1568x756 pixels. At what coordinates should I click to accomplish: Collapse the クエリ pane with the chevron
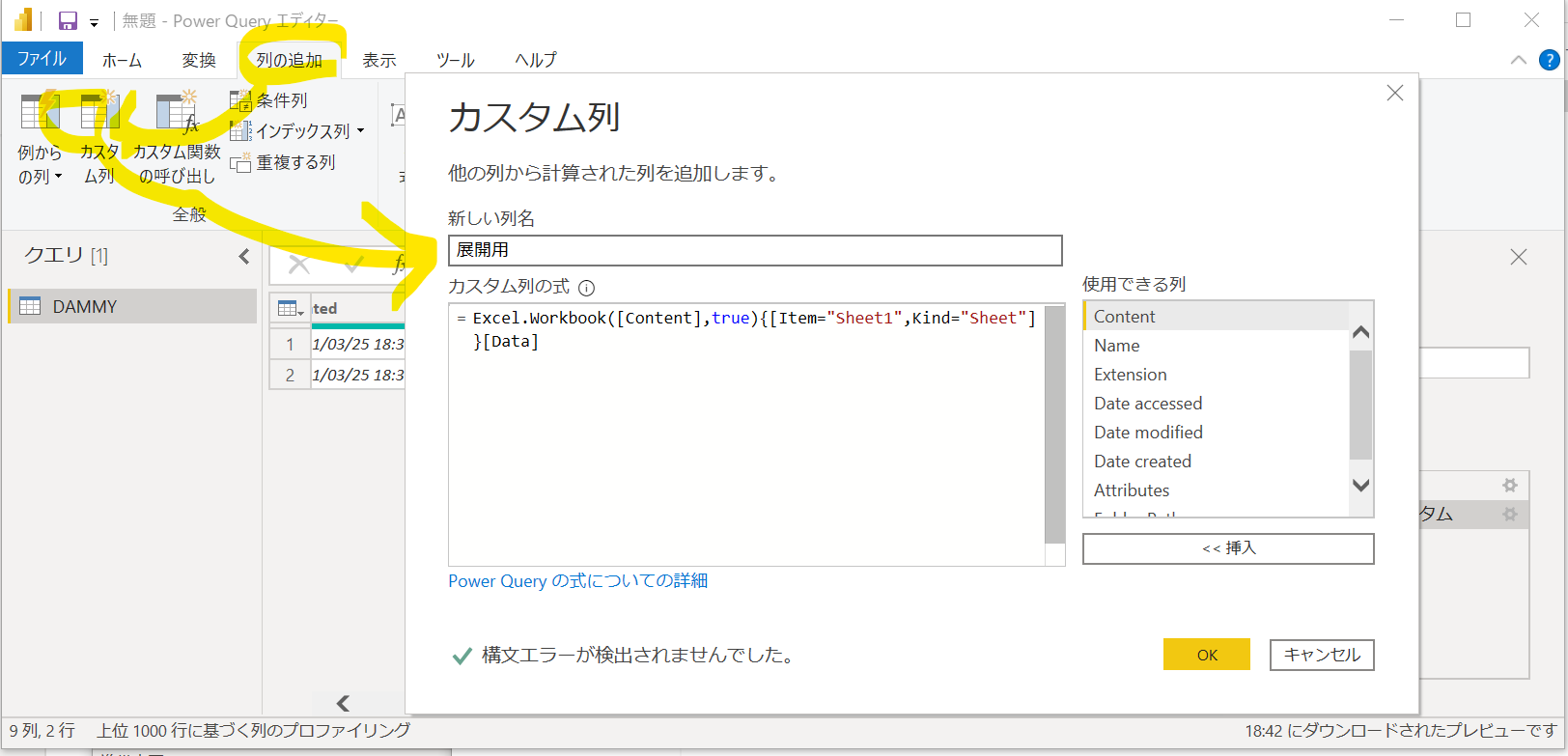[244, 256]
